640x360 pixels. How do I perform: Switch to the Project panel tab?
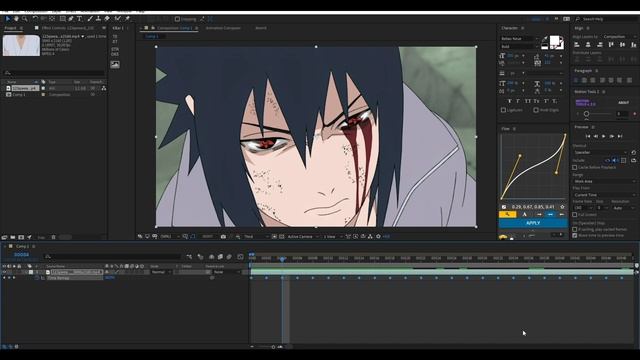(11, 28)
